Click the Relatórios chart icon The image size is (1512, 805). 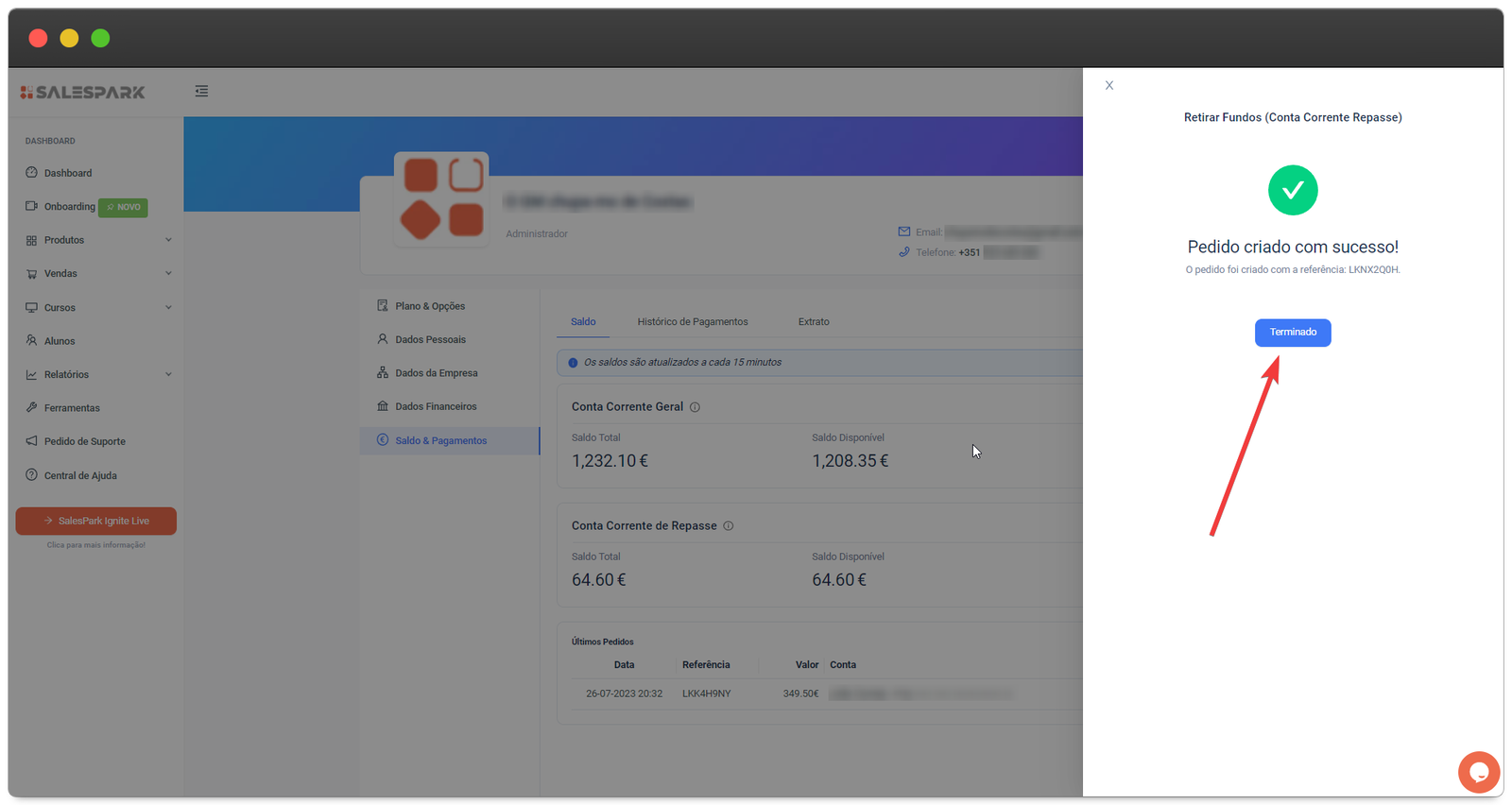31,374
